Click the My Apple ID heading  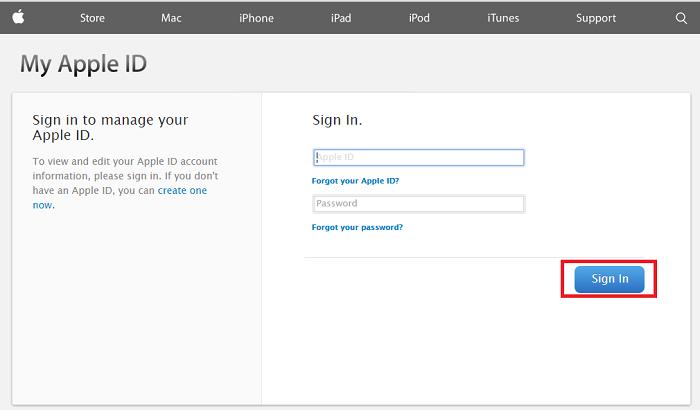[x=83, y=64]
